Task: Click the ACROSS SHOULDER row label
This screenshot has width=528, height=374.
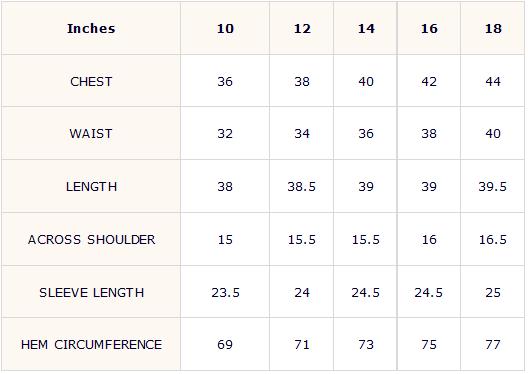Action: pyautogui.click(x=91, y=240)
